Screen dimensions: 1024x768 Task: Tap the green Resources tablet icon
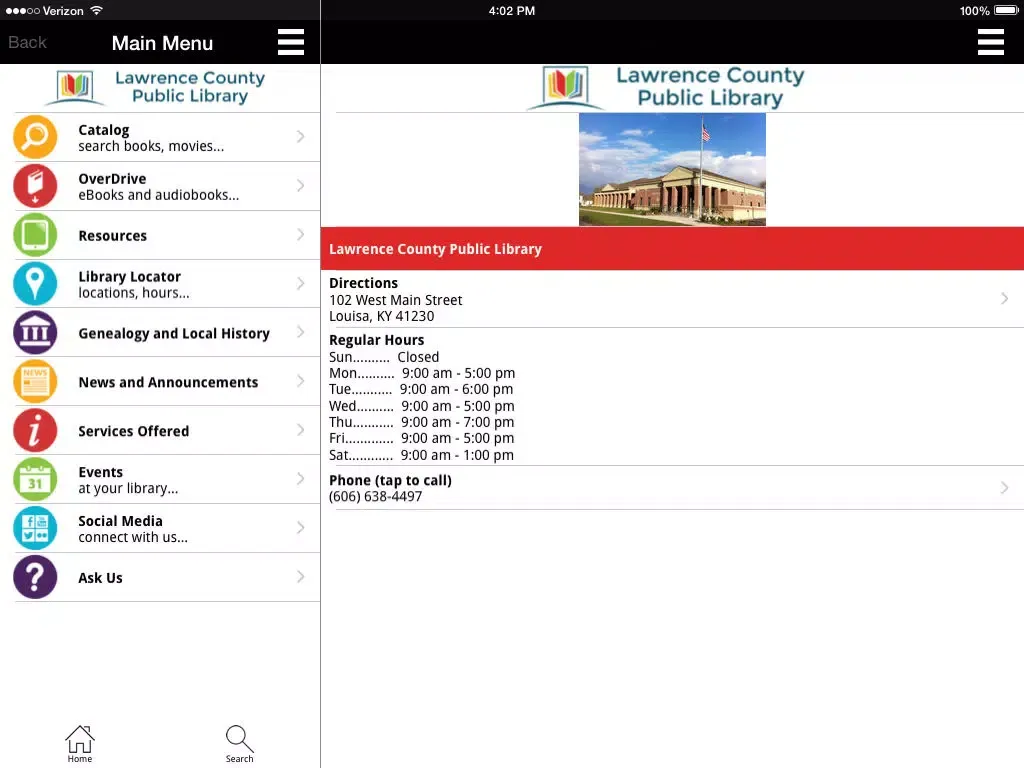(x=35, y=235)
